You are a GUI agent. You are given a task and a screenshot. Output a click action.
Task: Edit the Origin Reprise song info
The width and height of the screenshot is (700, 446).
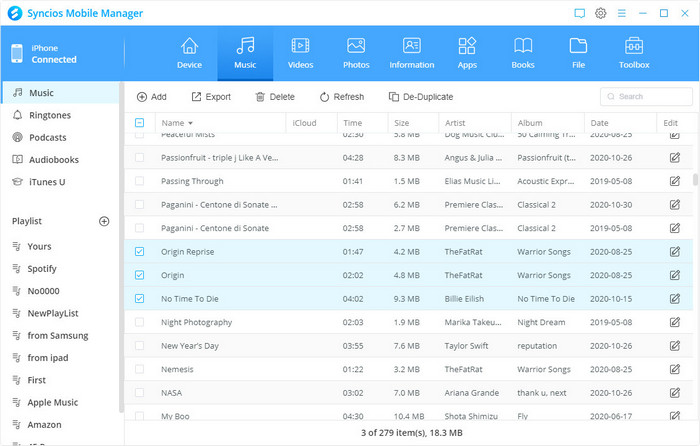click(x=675, y=252)
